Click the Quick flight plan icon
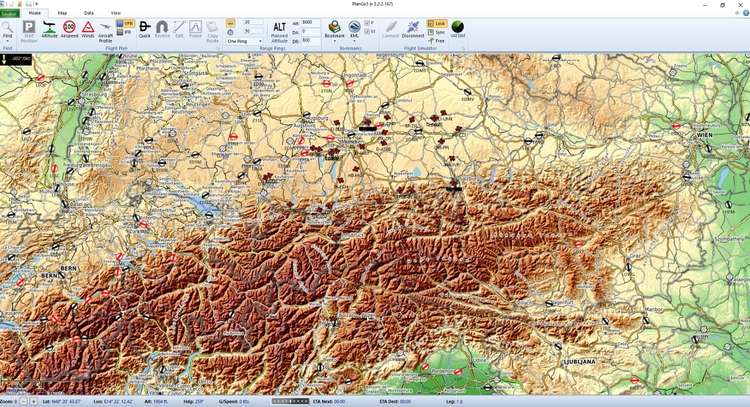The height and width of the screenshot is (407, 750). coord(144,27)
